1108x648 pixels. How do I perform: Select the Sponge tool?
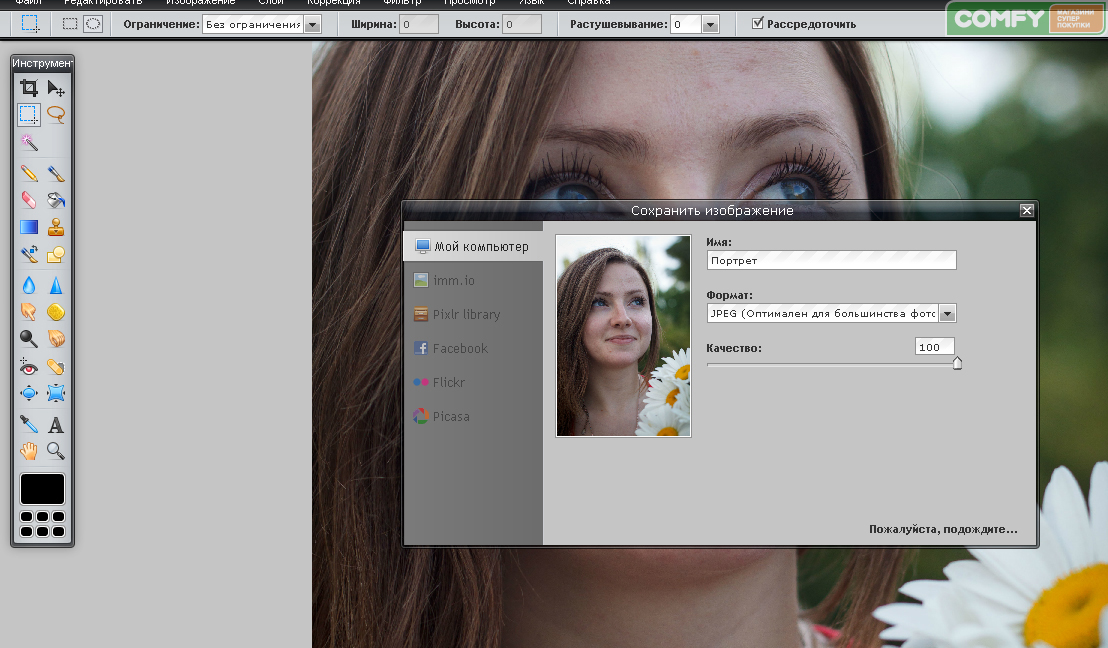tap(56, 312)
